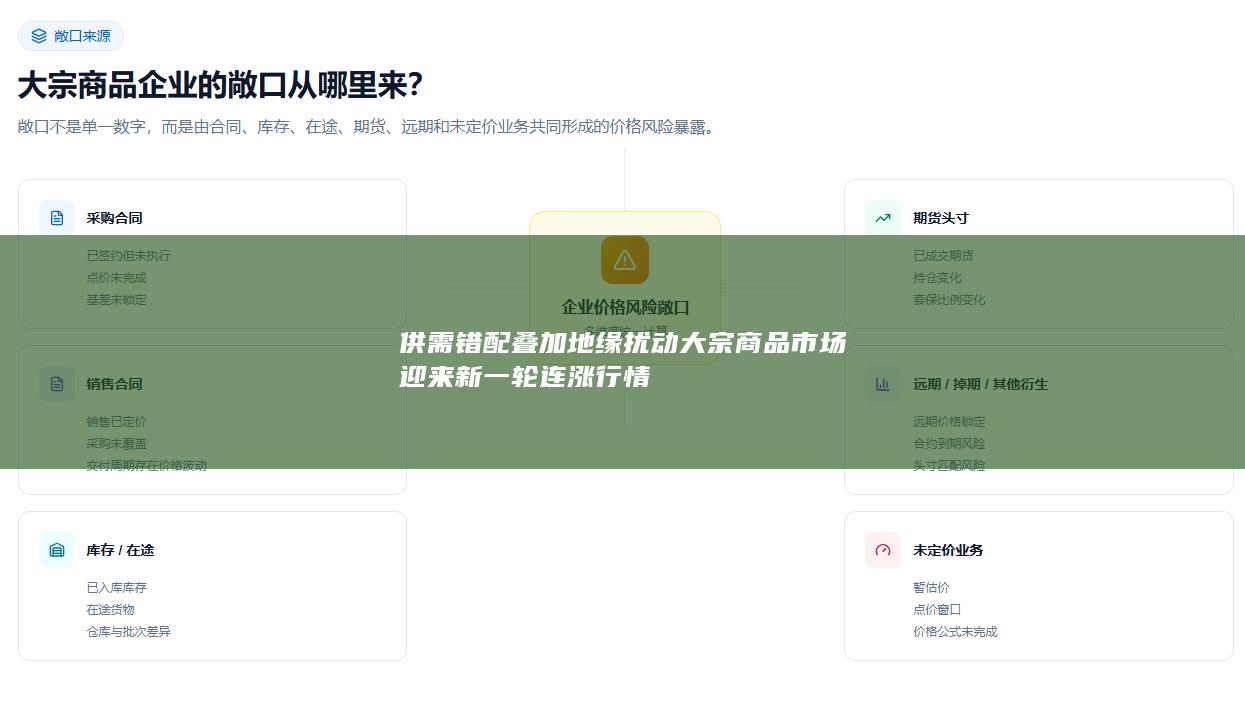Click the subtitle starting 敞口不是单一数字
This screenshot has height=704, width=1245.
tap(368, 127)
